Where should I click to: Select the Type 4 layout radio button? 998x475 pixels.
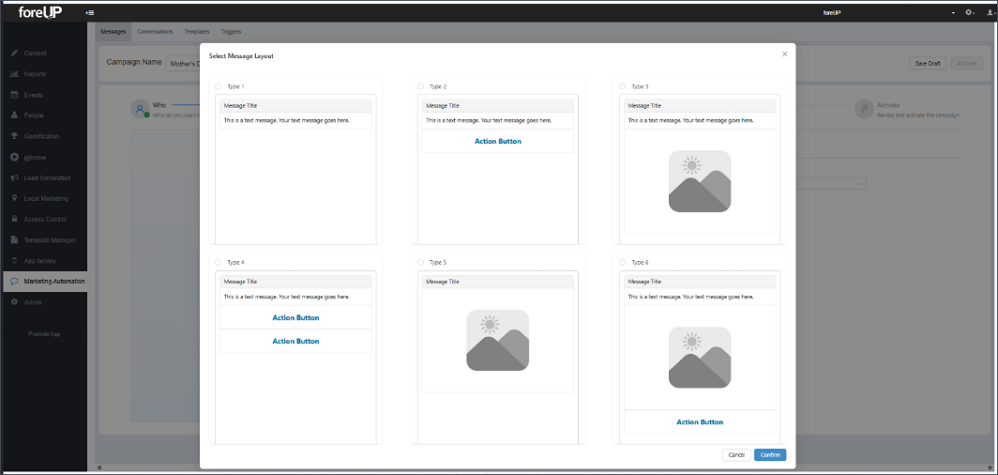pos(218,262)
